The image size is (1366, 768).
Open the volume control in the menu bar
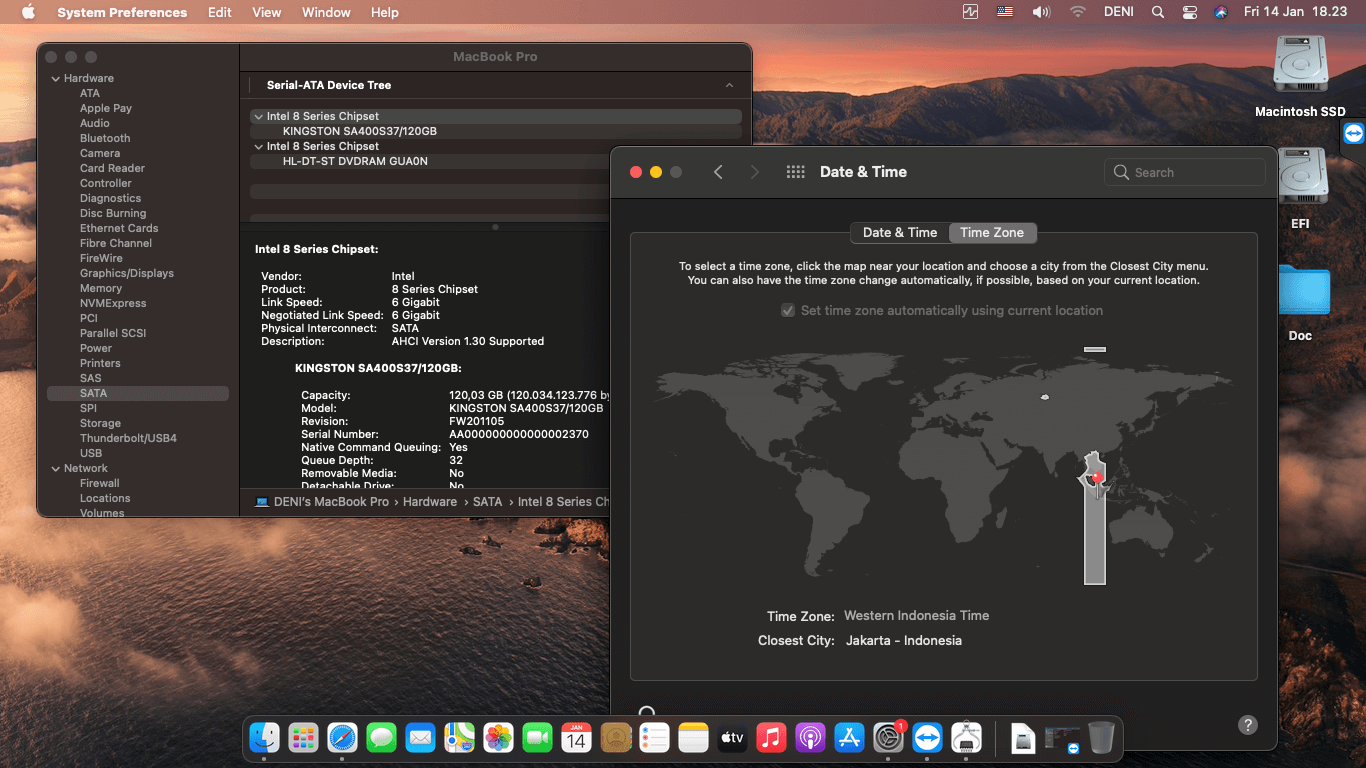[x=1041, y=12]
